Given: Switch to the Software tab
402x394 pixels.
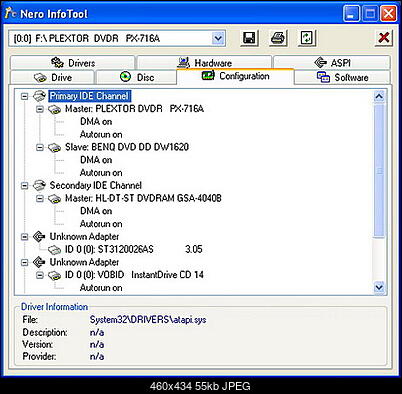Looking at the screenshot, I should pyautogui.click(x=342, y=77).
